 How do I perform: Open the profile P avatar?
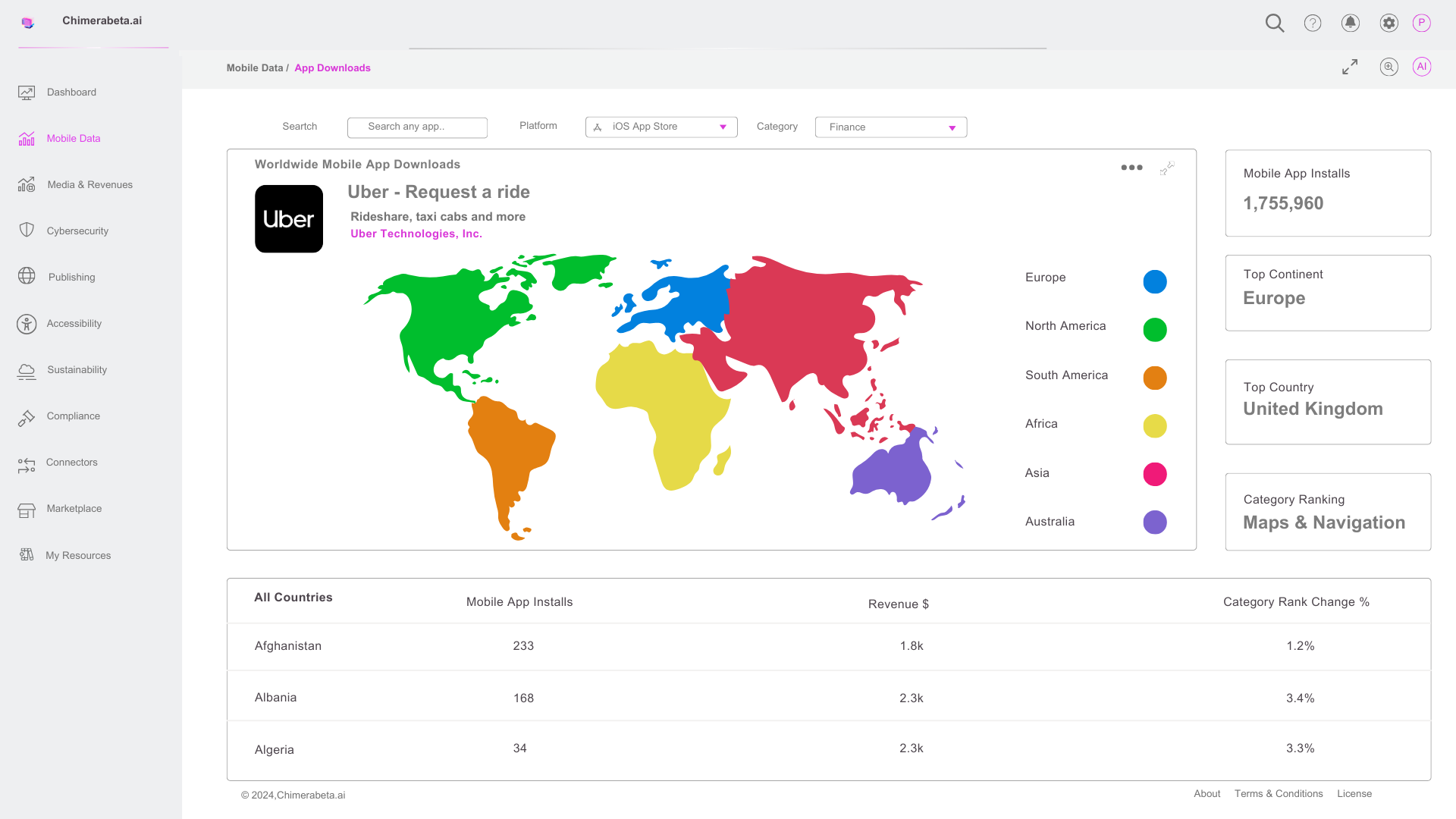pyautogui.click(x=1422, y=23)
